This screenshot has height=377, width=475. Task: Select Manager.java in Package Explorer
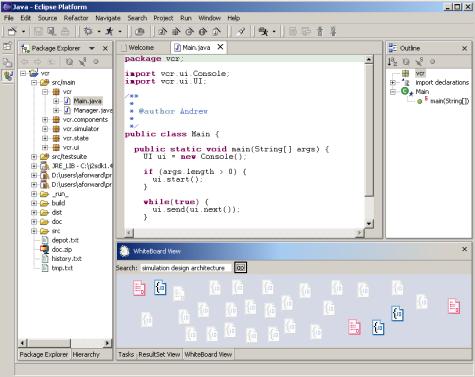tap(92, 110)
